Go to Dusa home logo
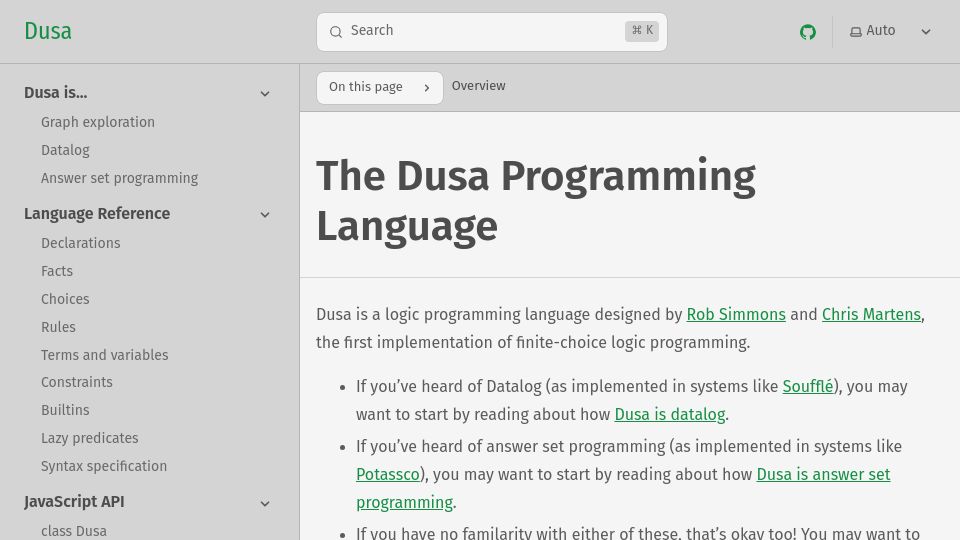960x540 pixels. (x=48, y=31)
